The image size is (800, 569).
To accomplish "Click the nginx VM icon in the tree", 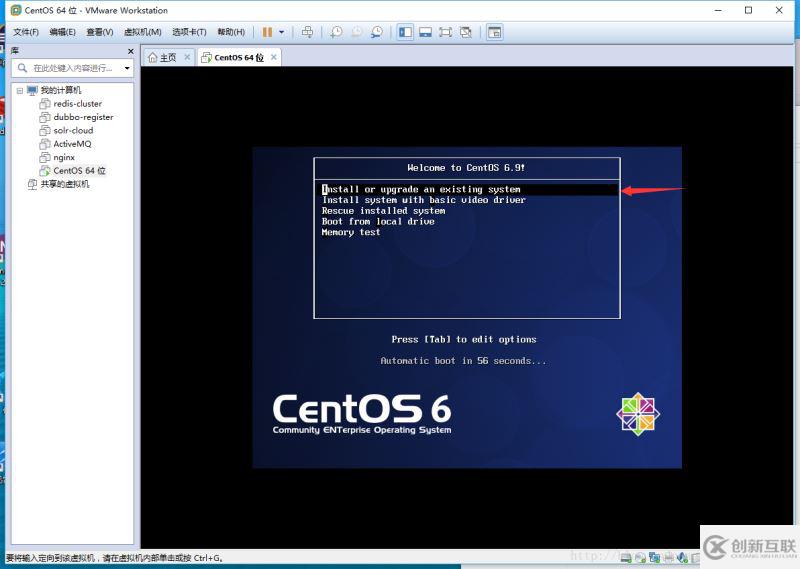I will (45, 157).
